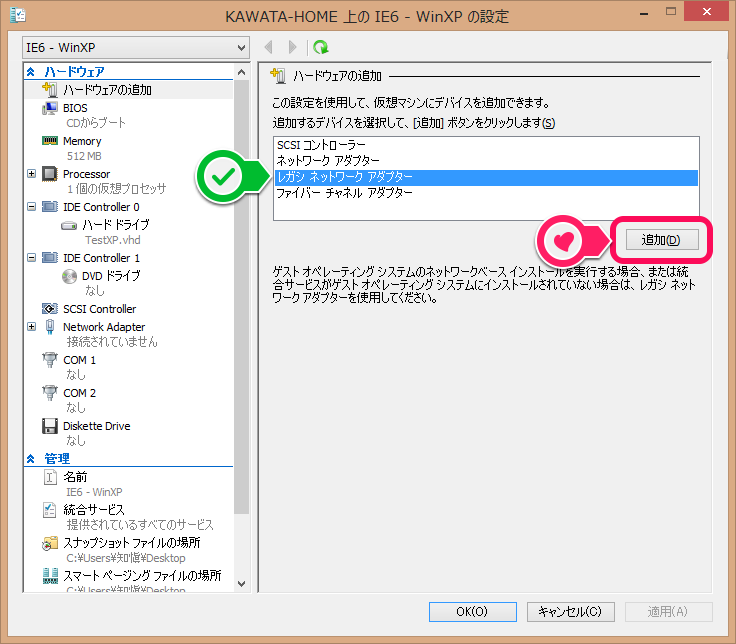This screenshot has width=736, height=644.
Task: Collapse the IDE Controller 1 node
Action: [x=31, y=258]
